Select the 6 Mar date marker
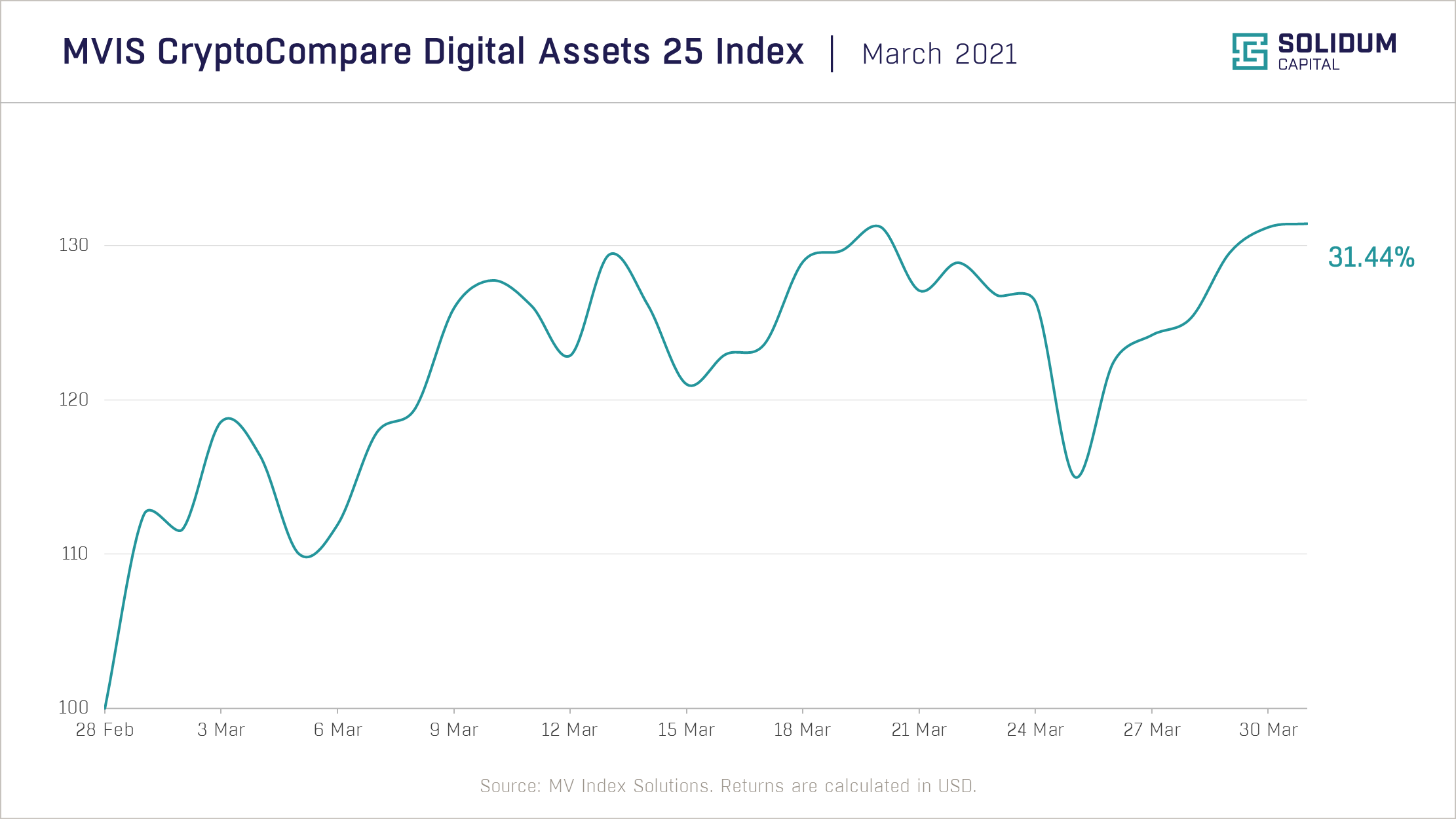Image resolution: width=1456 pixels, height=819 pixels. point(337,730)
